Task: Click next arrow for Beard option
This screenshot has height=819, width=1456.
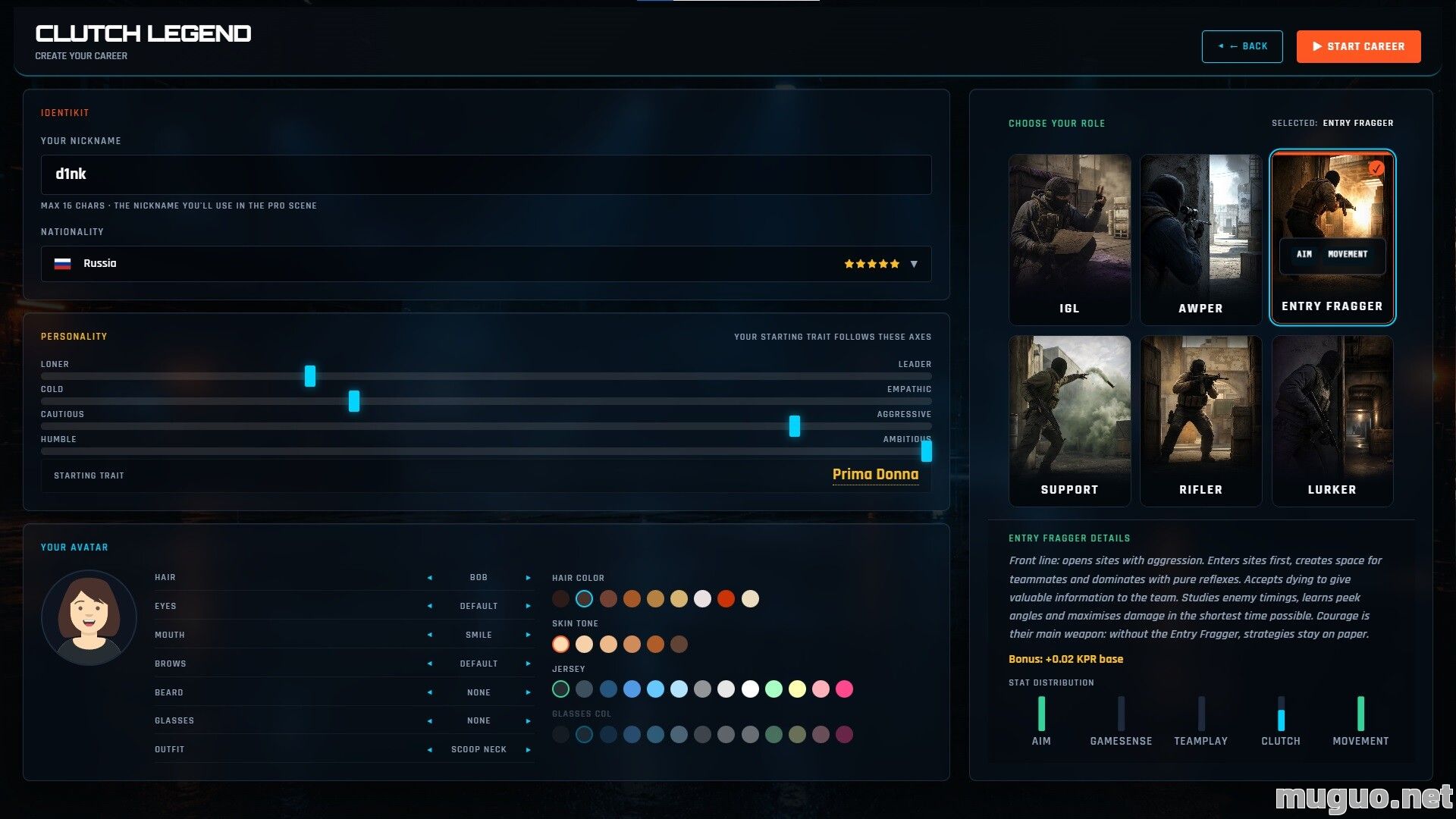Action: tap(529, 692)
